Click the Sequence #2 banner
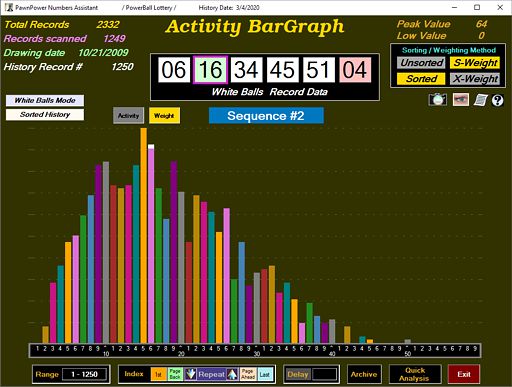The width and height of the screenshot is (512, 387). click(266, 116)
